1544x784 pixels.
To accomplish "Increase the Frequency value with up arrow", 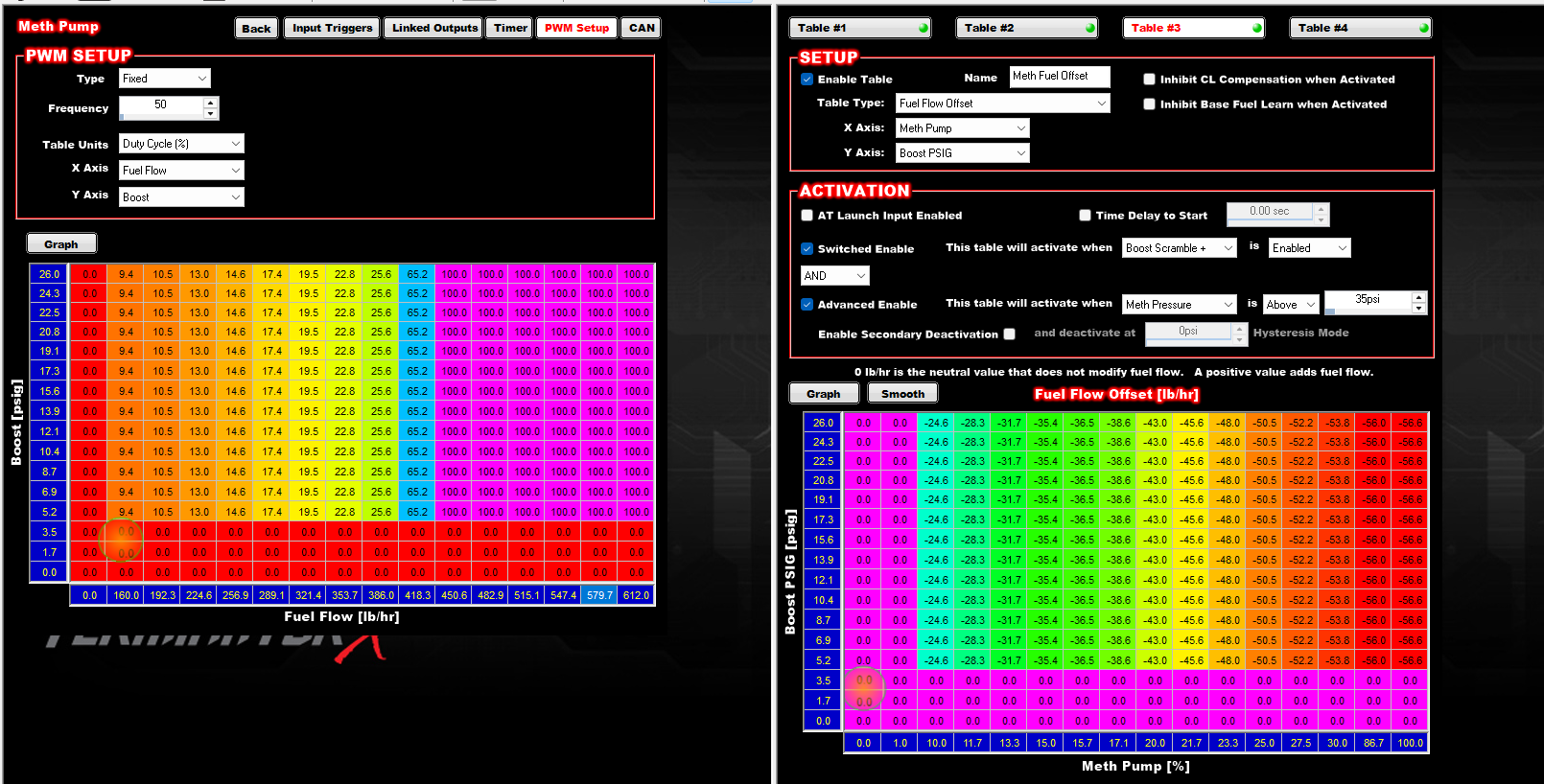I will (x=210, y=102).
